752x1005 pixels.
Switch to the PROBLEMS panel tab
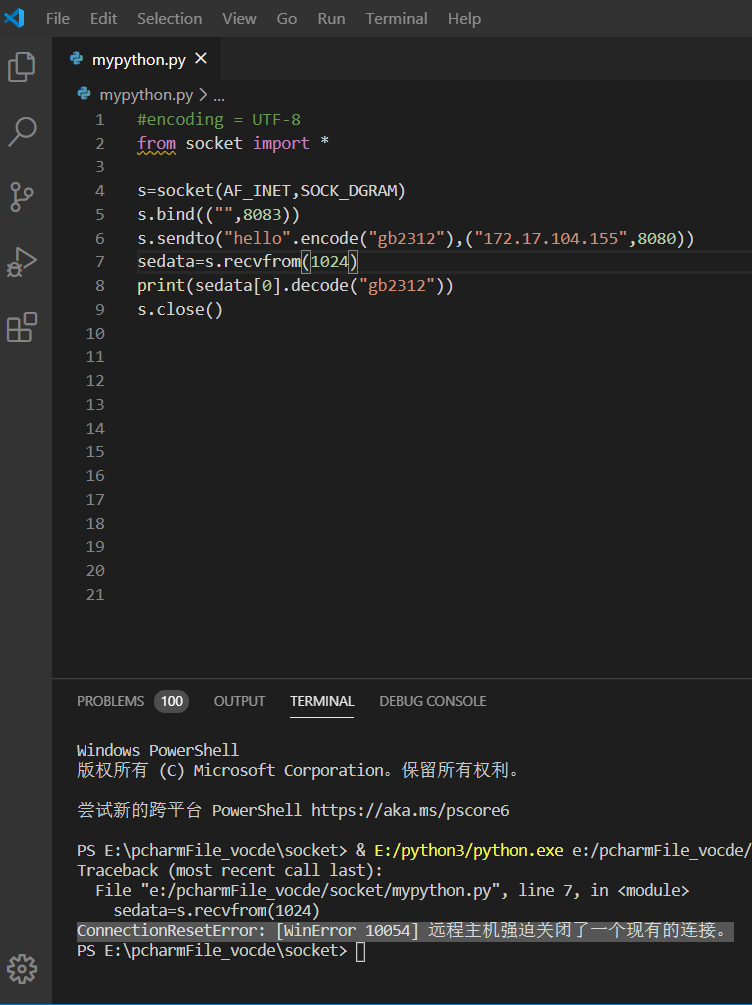[x=110, y=701]
